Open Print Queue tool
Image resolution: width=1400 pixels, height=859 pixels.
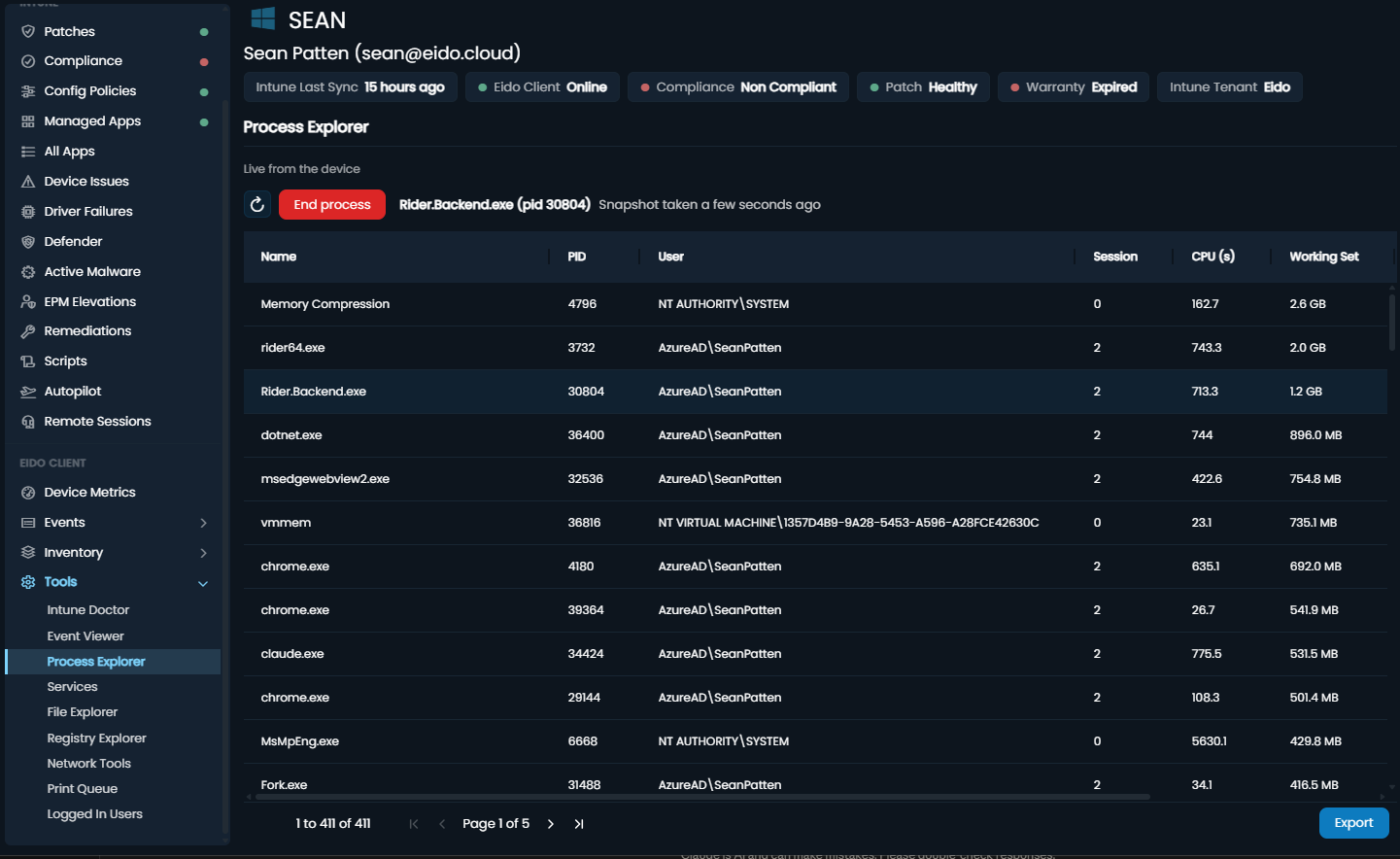click(83, 789)
